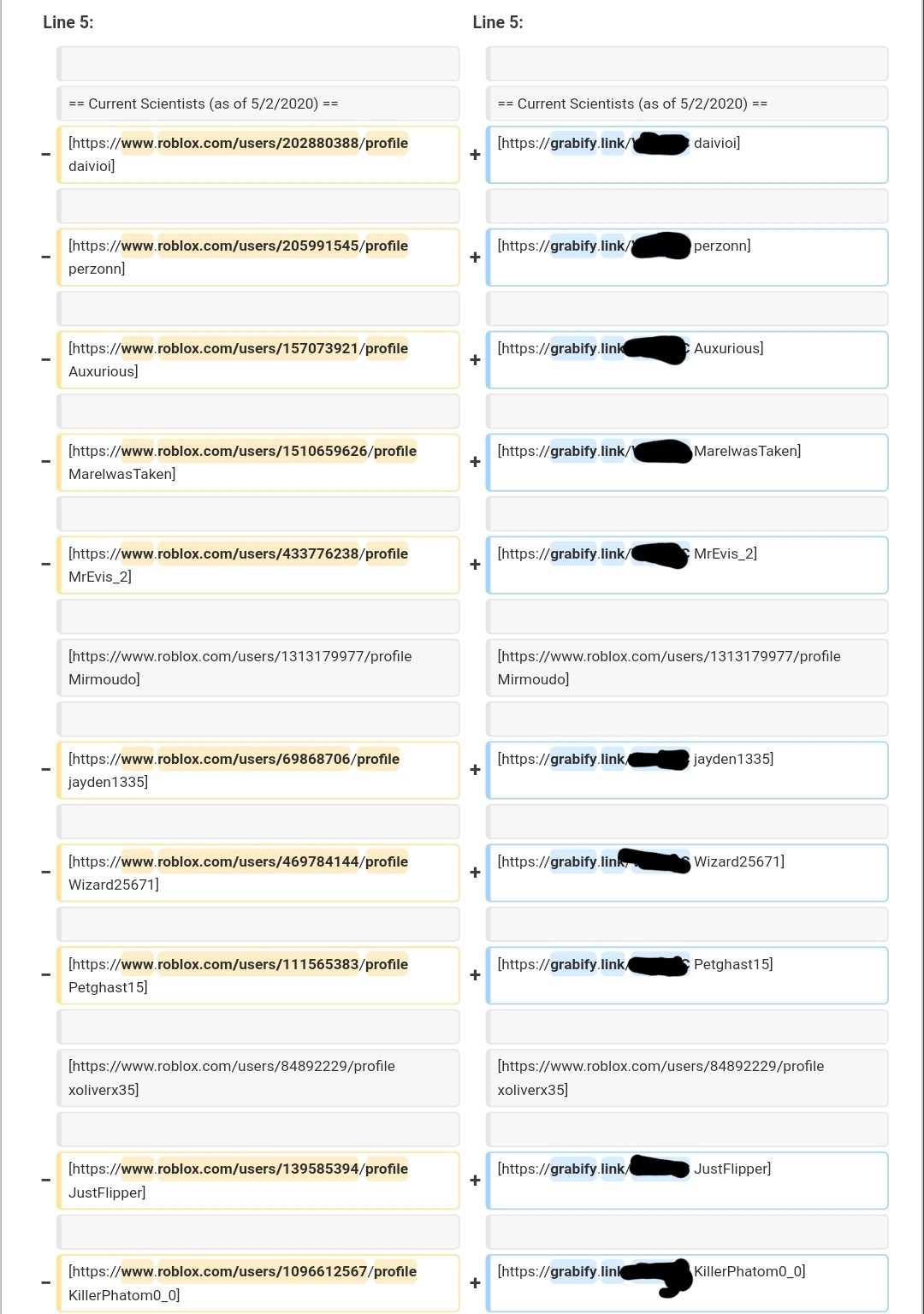The image size is (924, 1314).
Task: Click the minus marker beside removed JustFlipper line
Action: point(46,1181)
